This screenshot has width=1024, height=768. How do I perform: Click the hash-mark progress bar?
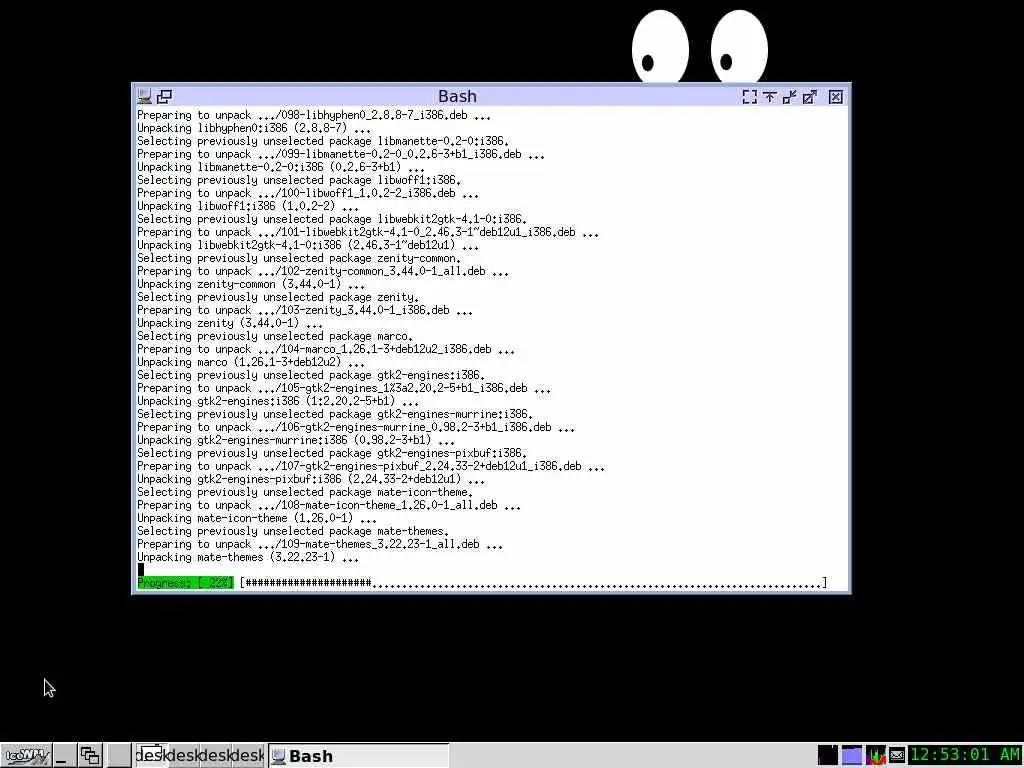click(x=533, y=583)
